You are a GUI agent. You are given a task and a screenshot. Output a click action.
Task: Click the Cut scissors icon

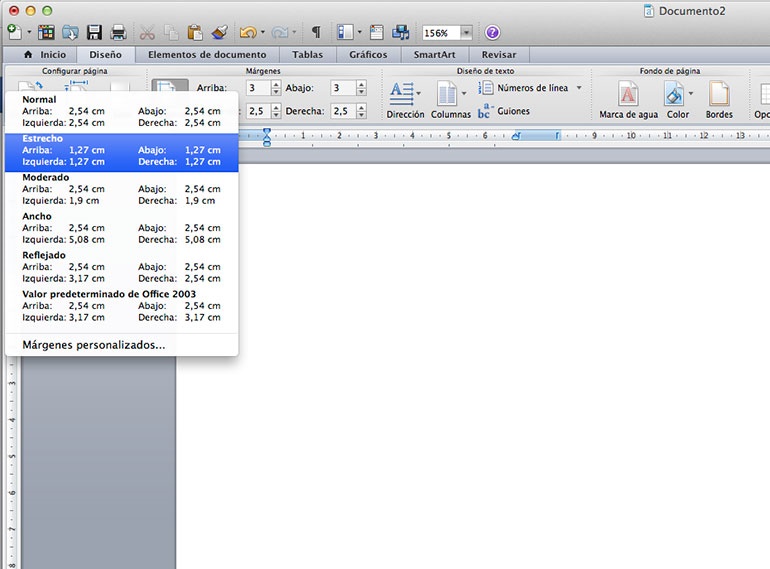coord(147,32)
